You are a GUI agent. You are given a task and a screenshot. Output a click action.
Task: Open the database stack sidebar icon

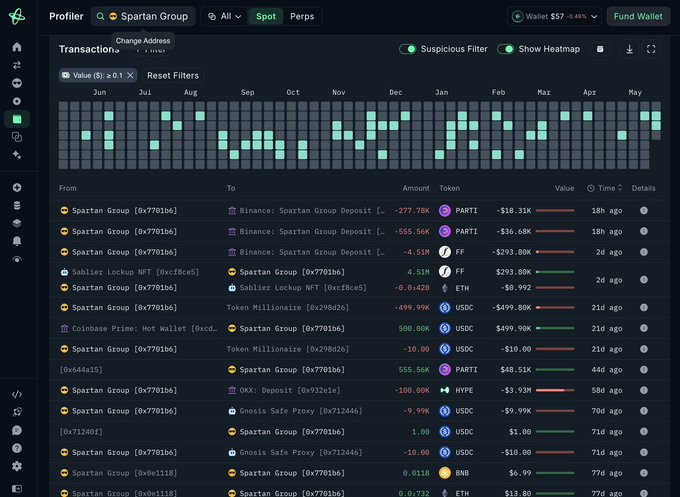(17, 206)
